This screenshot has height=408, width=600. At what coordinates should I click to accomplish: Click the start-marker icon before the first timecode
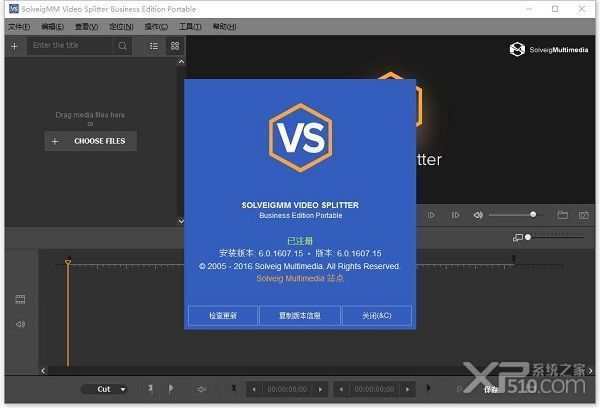[234, 388]
